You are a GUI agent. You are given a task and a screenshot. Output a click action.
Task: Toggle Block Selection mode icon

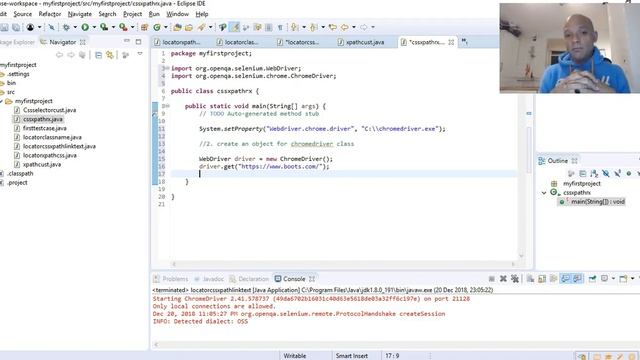click(269, 27)
